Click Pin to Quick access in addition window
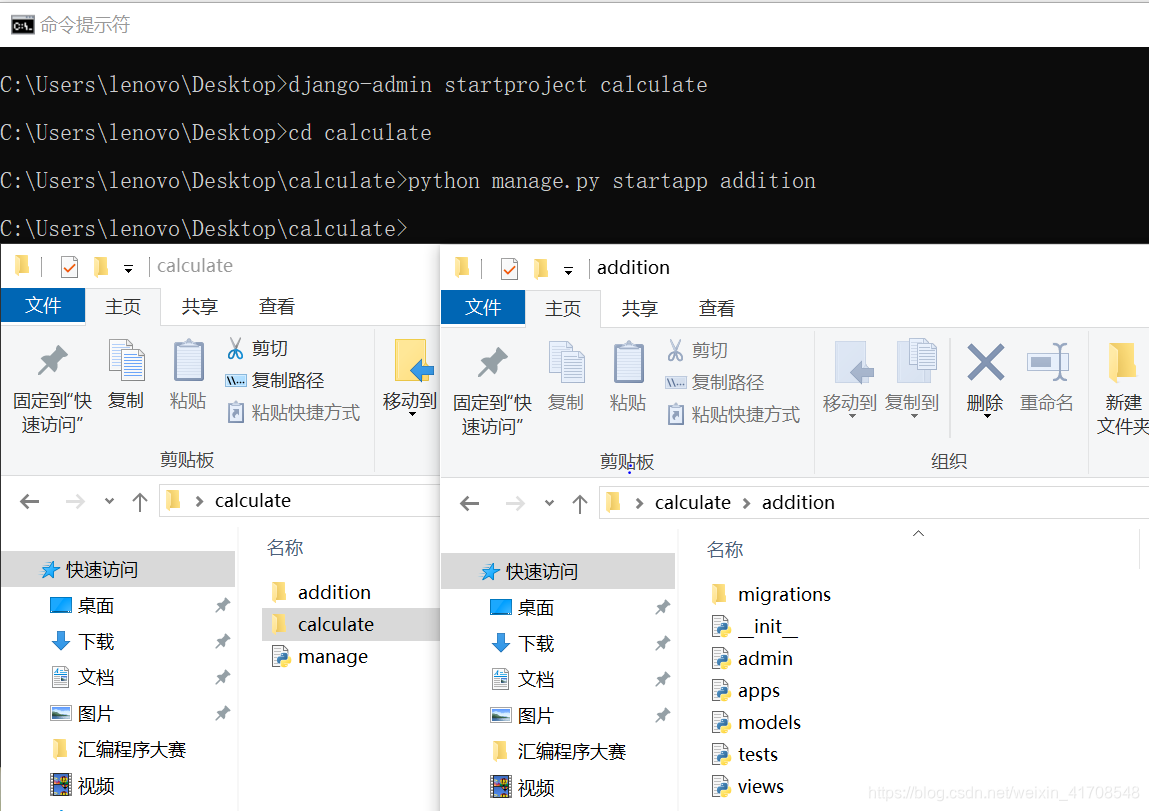 pyautogui.click(x=492, y=390)
